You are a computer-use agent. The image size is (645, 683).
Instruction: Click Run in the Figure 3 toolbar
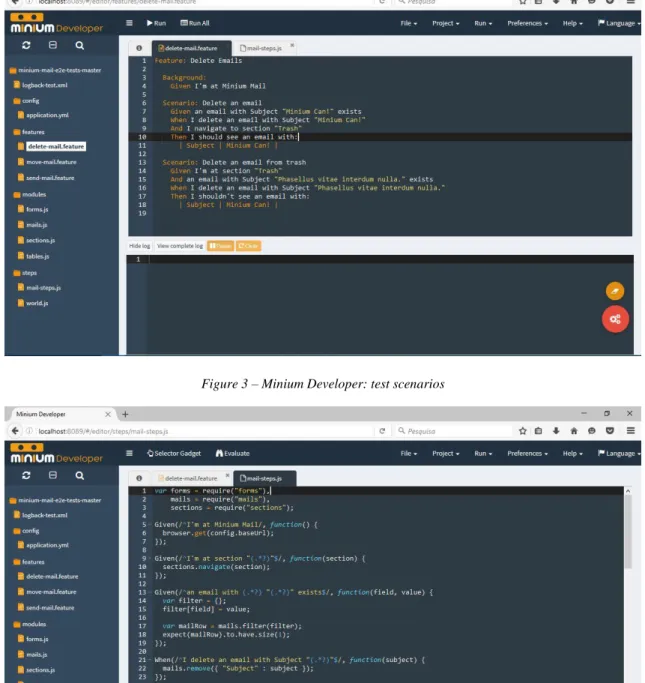click(x=156, y=23)
